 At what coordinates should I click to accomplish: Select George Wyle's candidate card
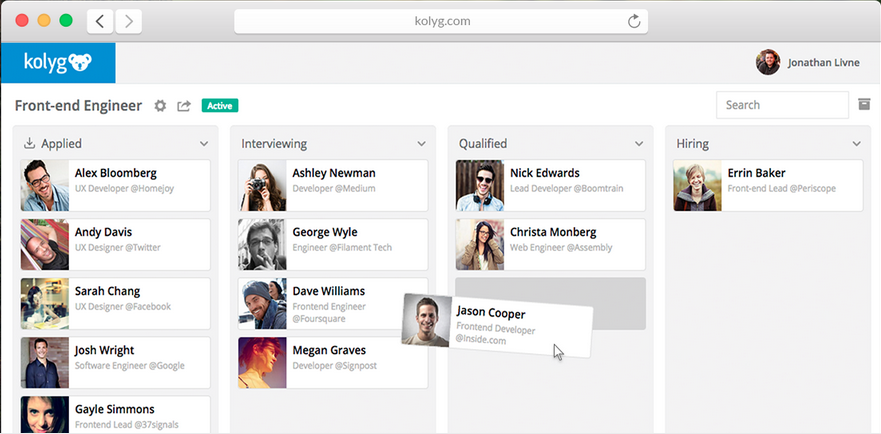333,245
